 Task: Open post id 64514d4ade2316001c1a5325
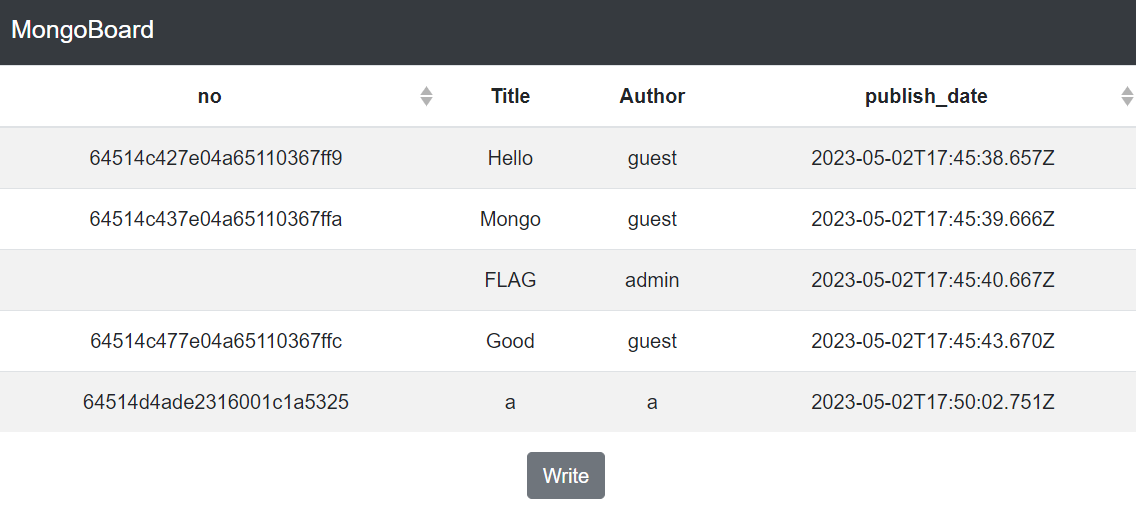216,402
